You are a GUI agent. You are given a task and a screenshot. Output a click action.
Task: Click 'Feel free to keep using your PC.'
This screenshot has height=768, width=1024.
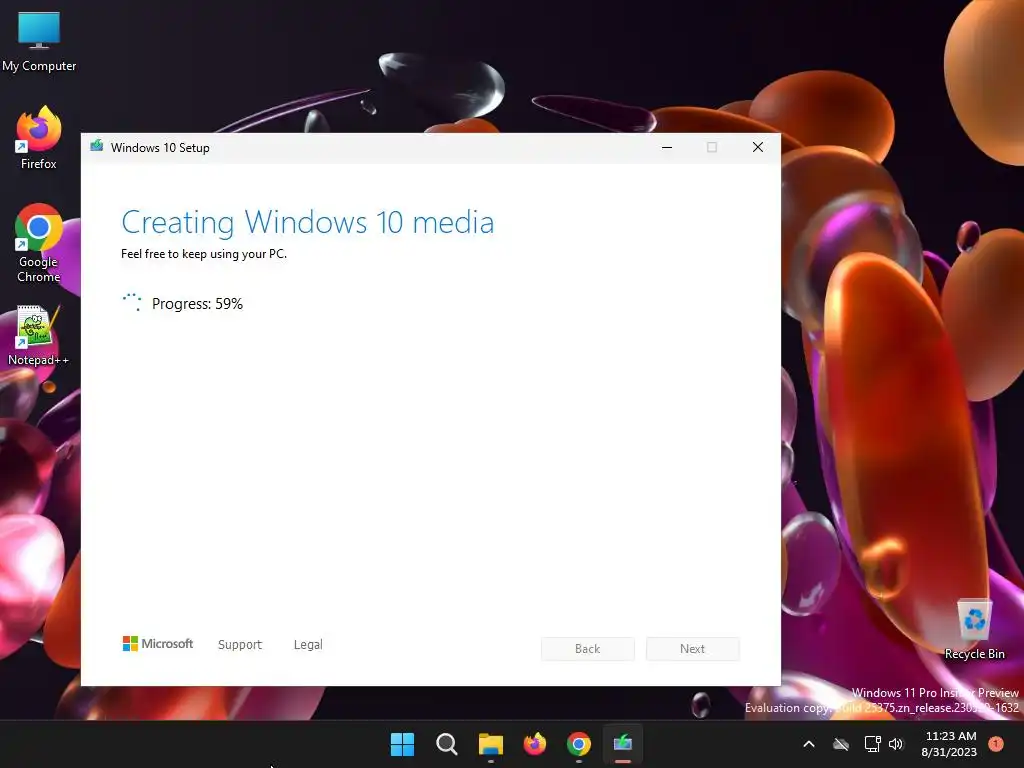[x=204, y=254]
